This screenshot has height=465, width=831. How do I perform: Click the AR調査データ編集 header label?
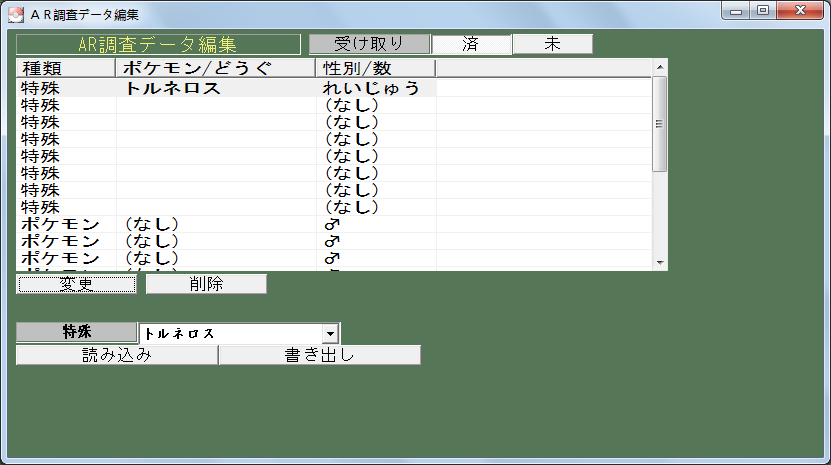click(x=158, y=45)
